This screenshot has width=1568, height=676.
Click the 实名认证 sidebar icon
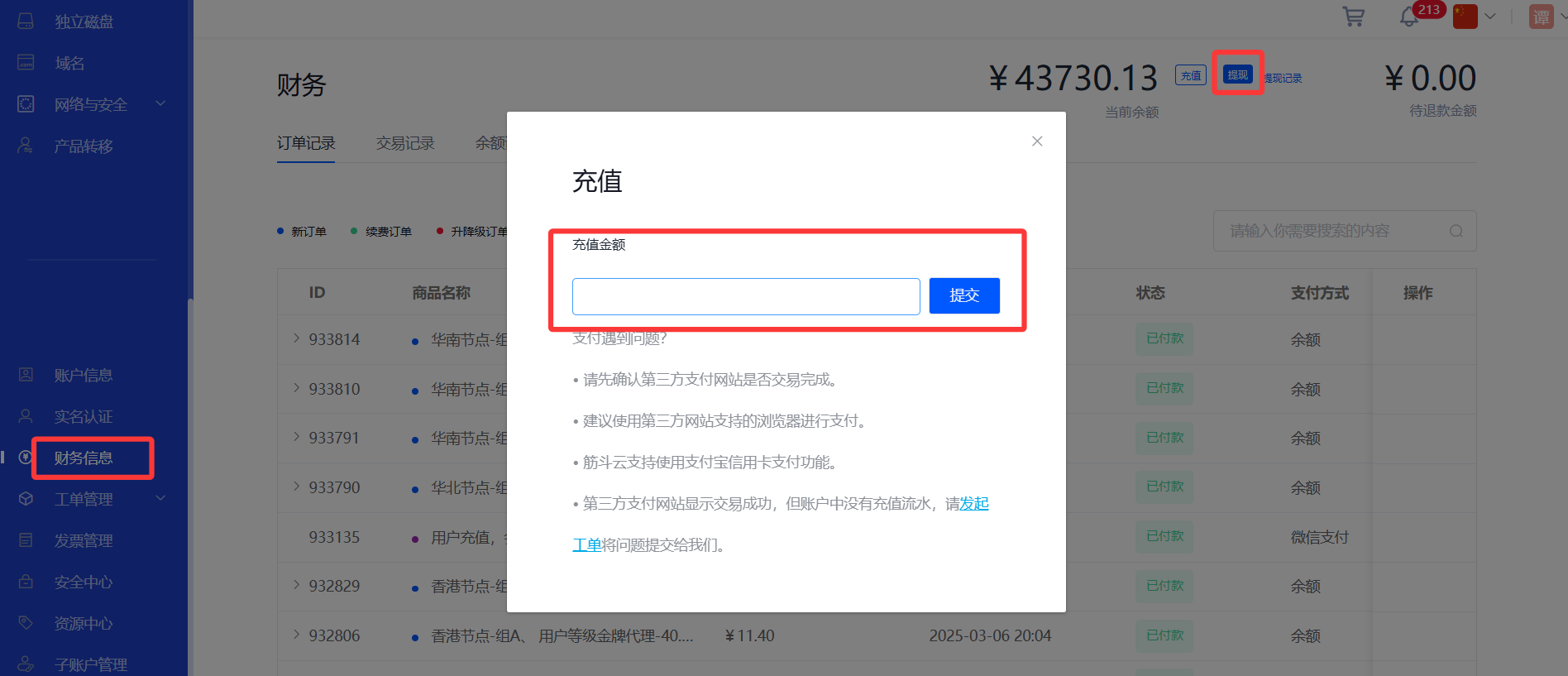click(x=26, y=415)
